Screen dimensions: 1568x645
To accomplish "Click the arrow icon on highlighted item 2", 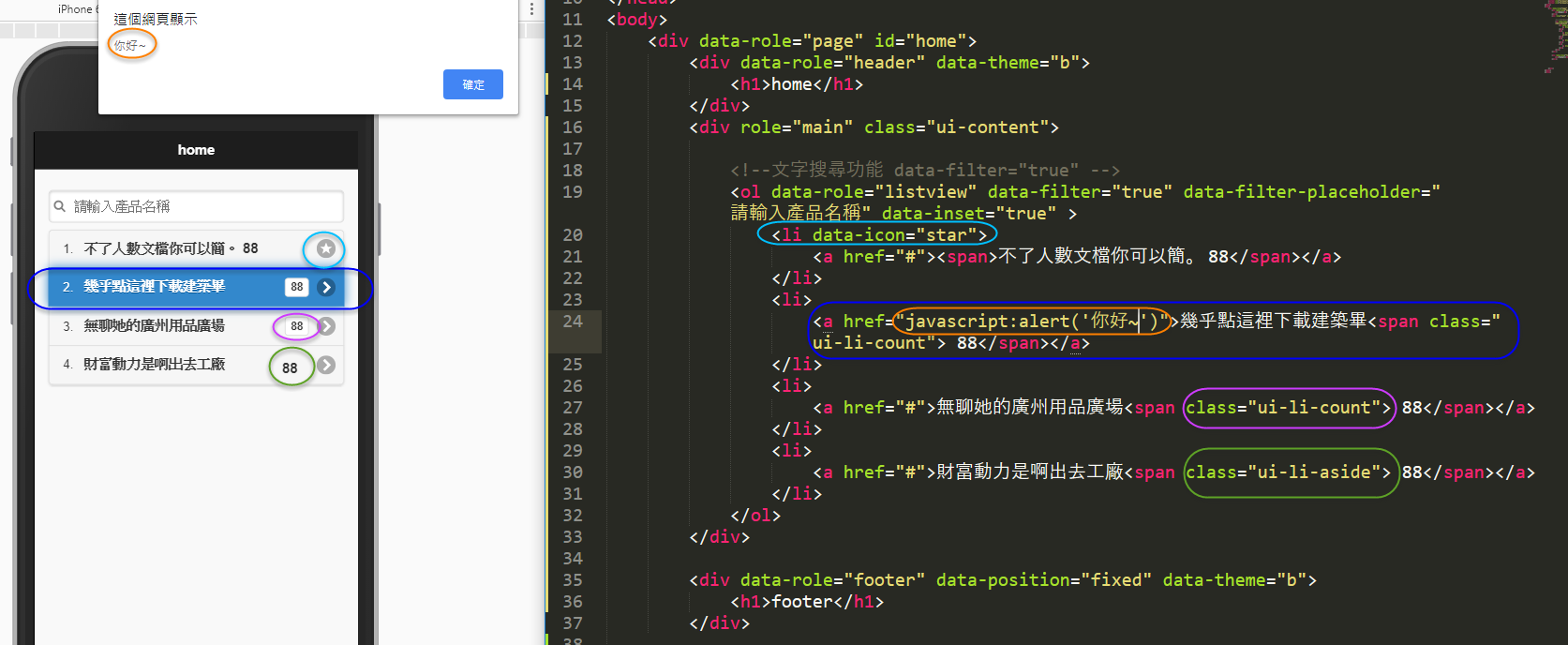I will 326,287.
